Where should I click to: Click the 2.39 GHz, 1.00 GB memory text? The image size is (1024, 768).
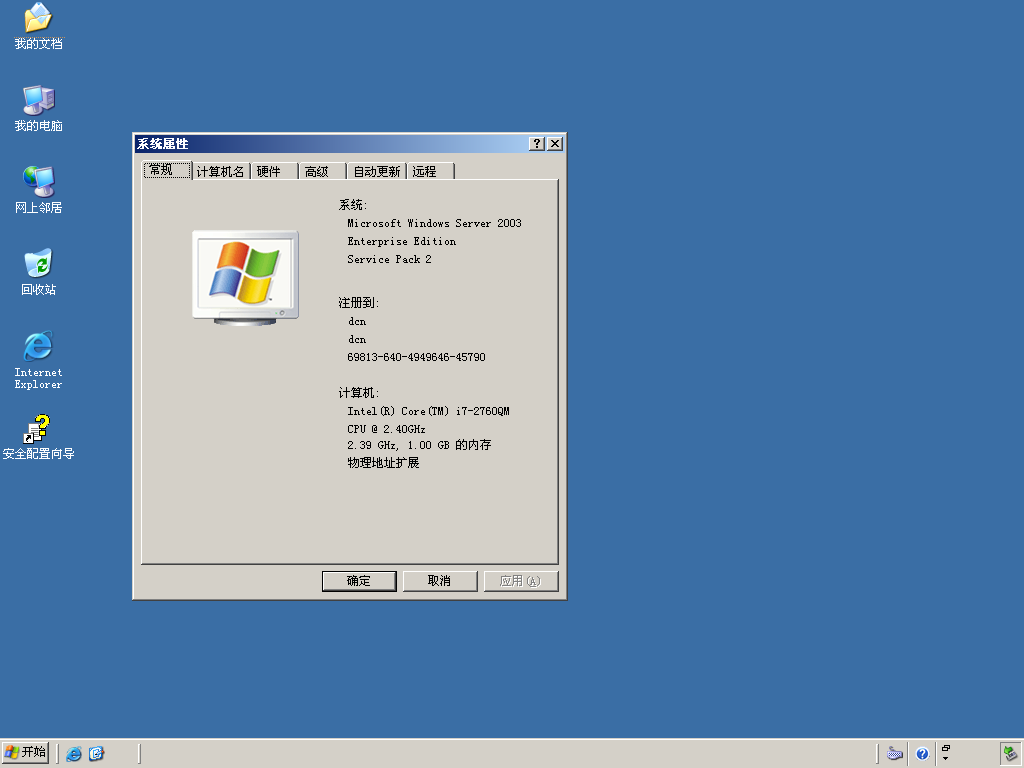tap(419, 445)
